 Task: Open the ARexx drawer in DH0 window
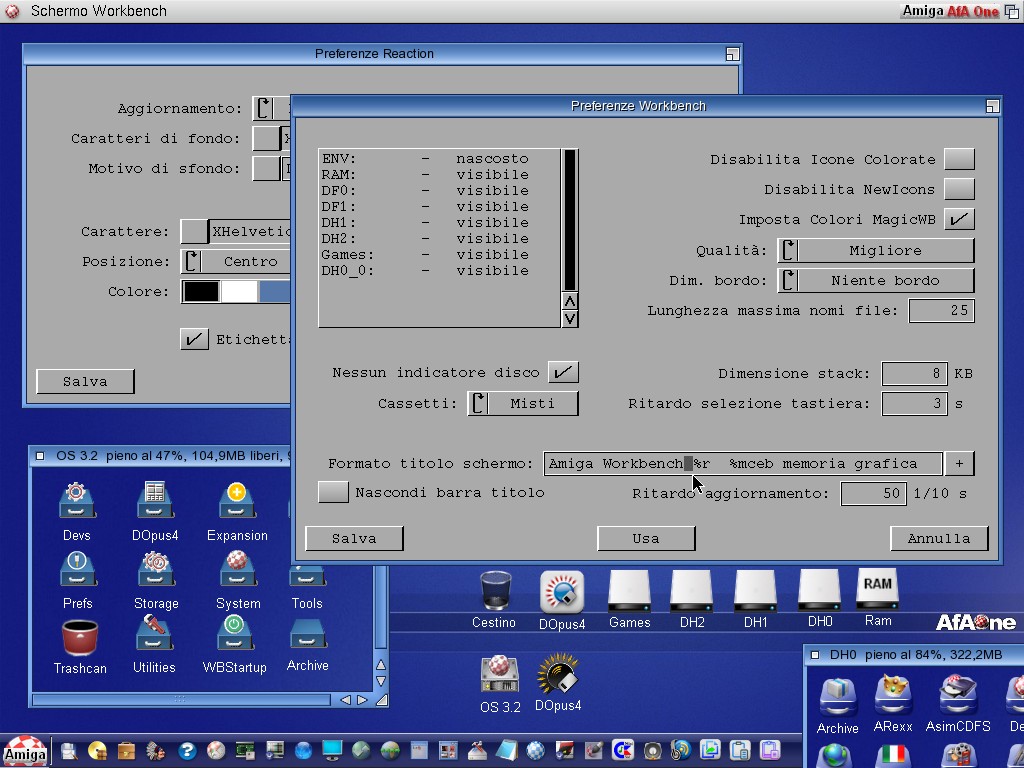point(893,697)
